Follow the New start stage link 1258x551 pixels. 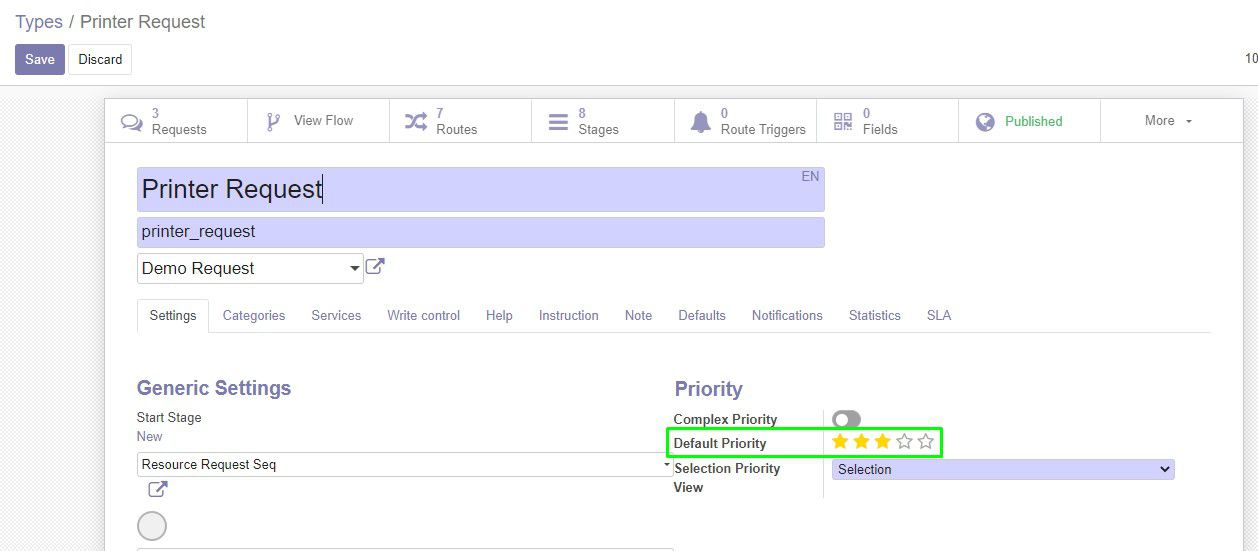tap(149, 436)
